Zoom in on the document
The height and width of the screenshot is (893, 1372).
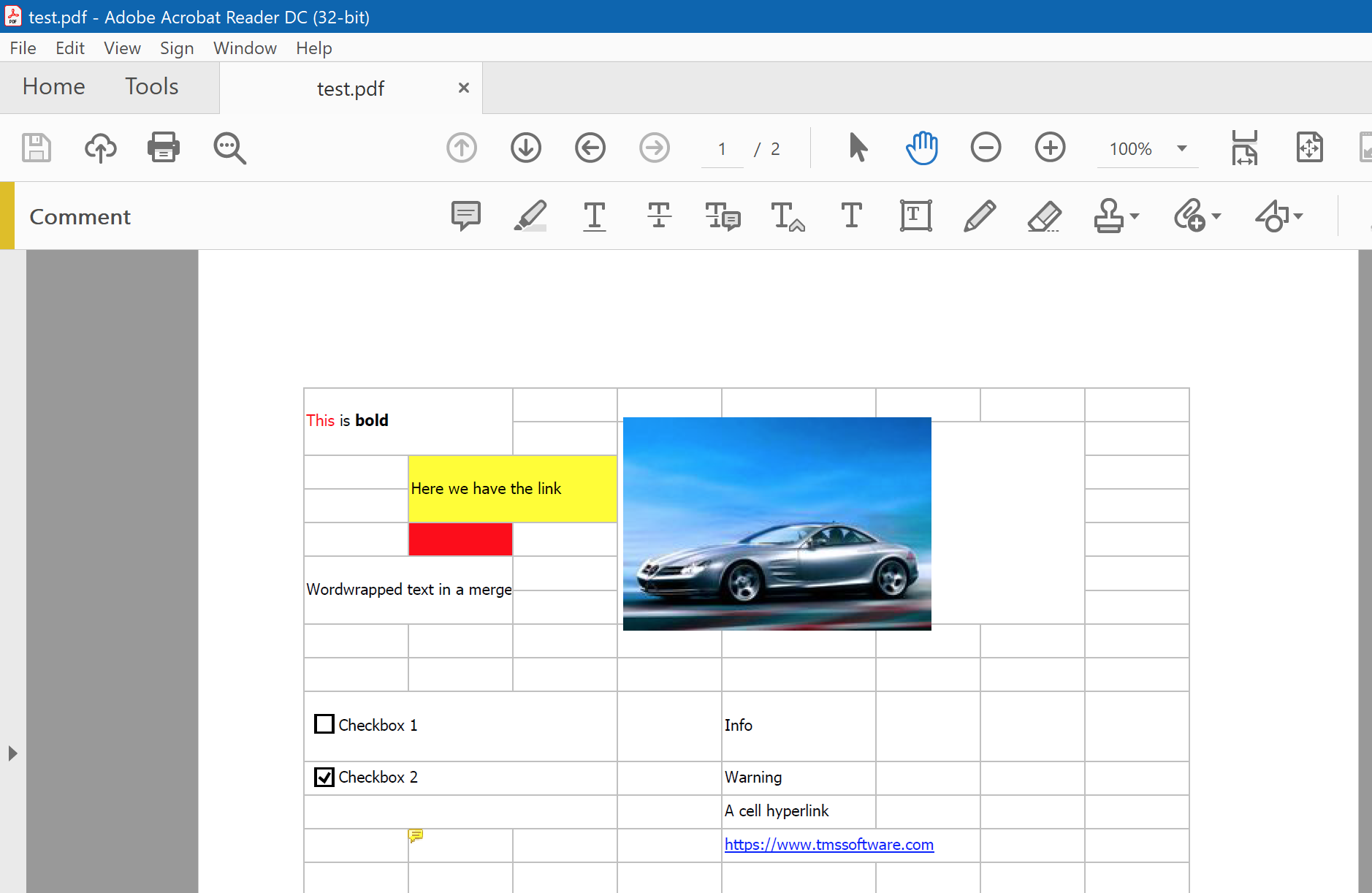[x=1051, y=148]
